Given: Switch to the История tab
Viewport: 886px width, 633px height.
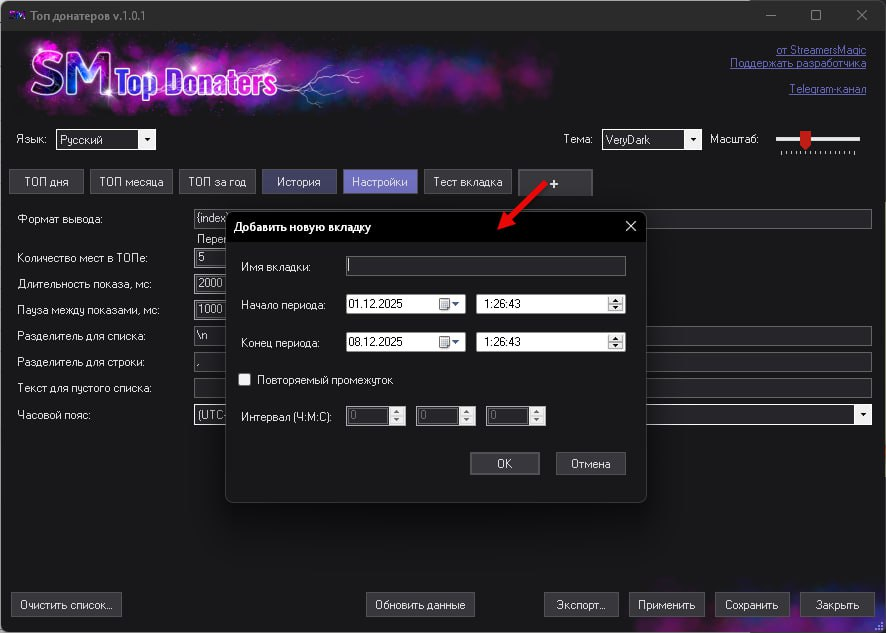Looking at the screenshot, I should 299,182.
